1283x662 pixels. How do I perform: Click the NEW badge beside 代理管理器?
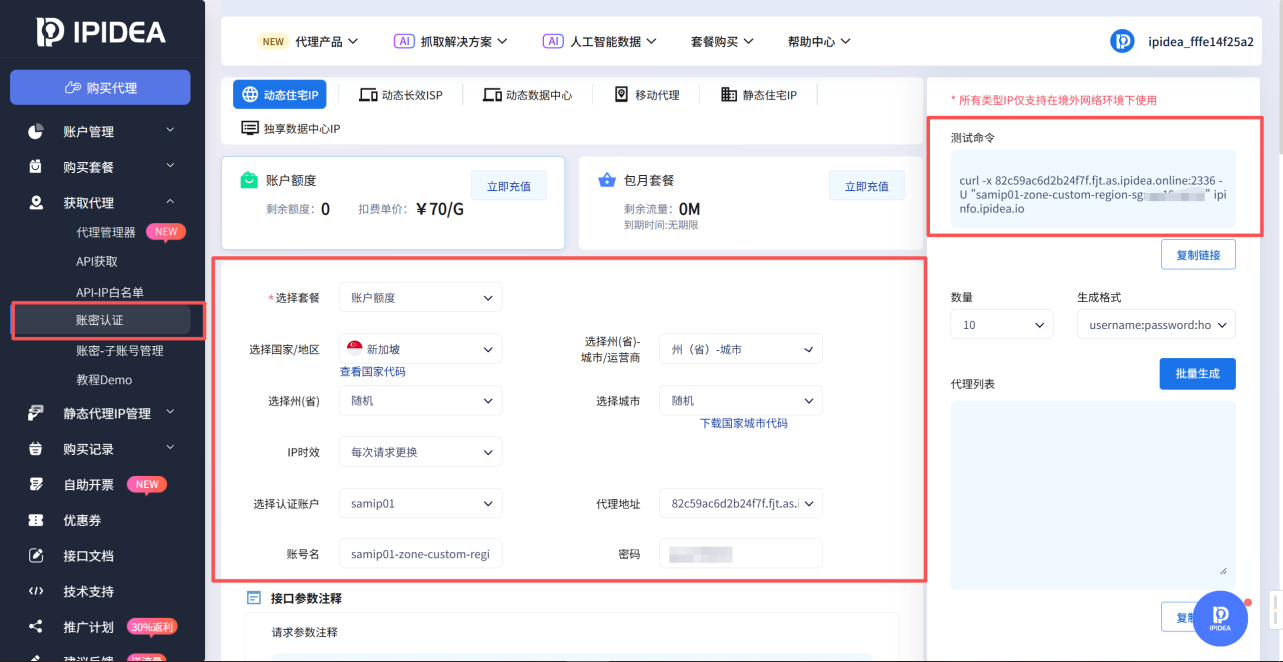(x=166, y=232)
